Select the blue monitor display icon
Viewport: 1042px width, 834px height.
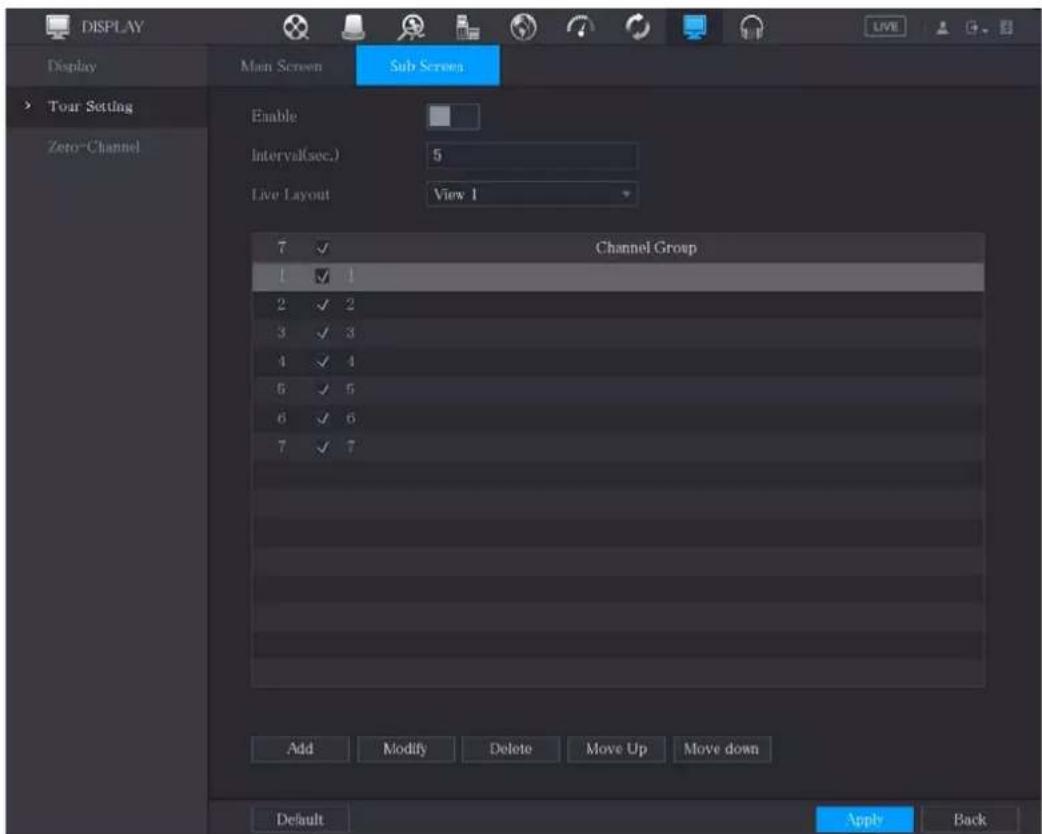click(x=694, y=27)
